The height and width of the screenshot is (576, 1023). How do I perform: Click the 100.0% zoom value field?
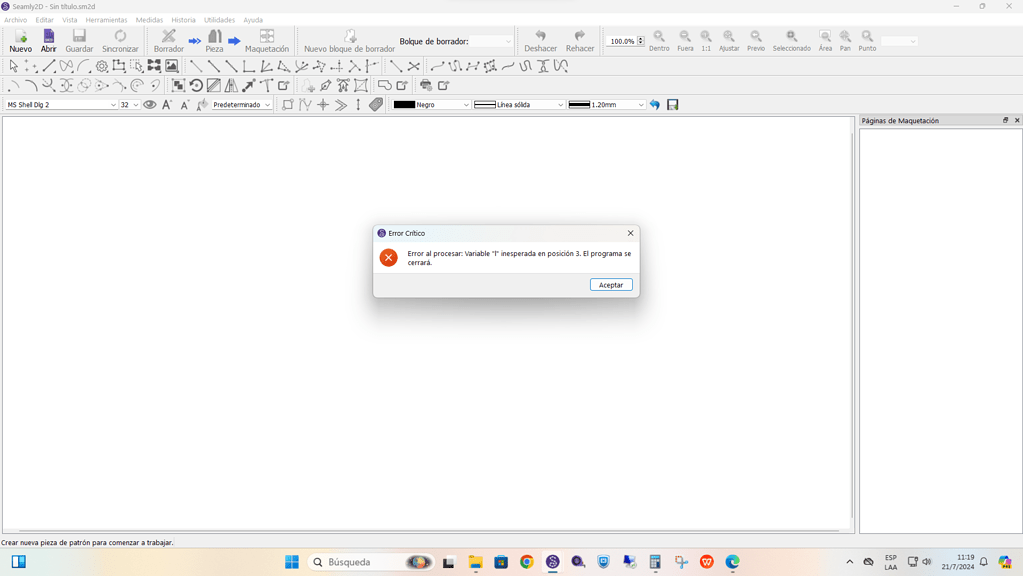620,41
